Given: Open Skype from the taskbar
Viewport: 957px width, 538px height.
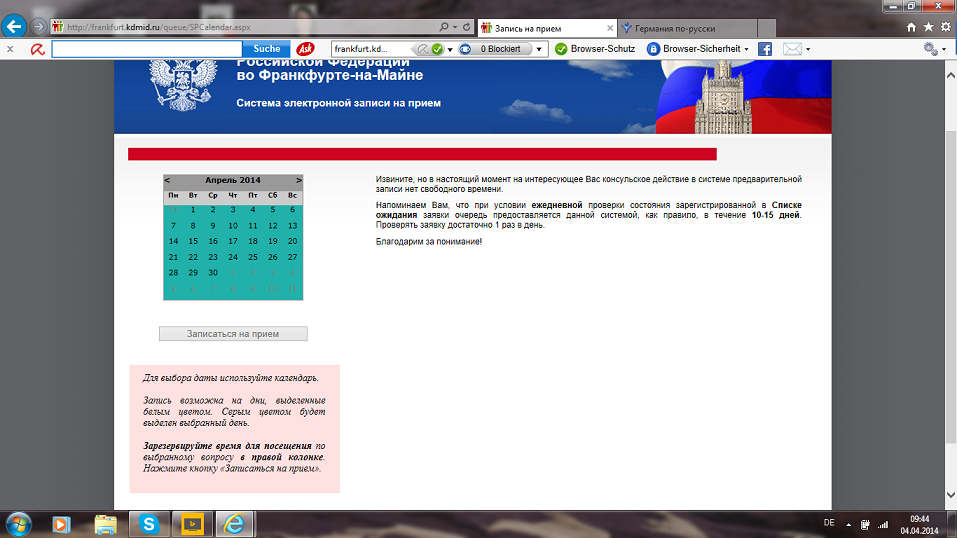Looking at the screenshot, I should (x=149, y=523).
